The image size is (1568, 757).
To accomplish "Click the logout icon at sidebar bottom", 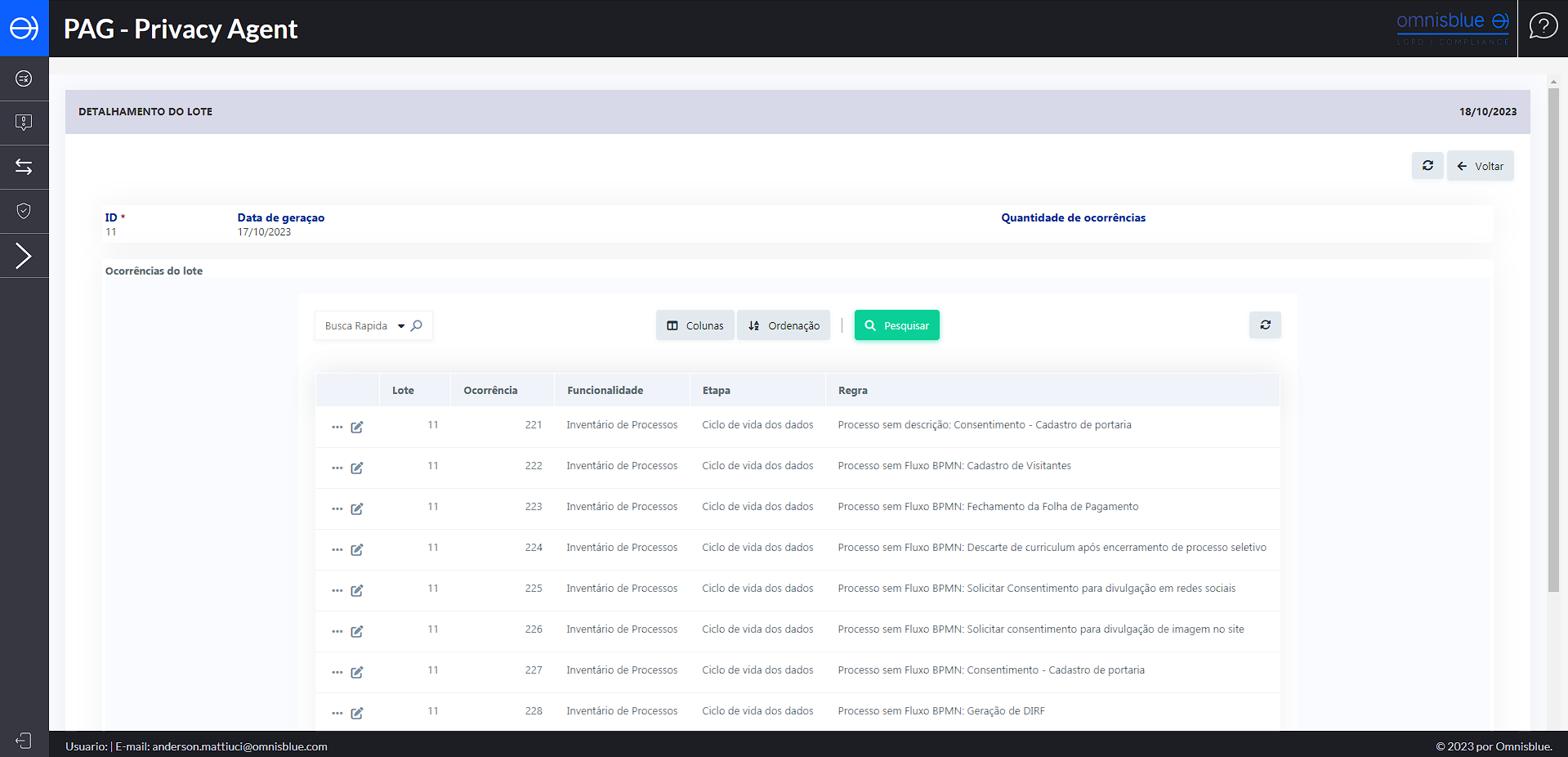I will tap(24, 741).
